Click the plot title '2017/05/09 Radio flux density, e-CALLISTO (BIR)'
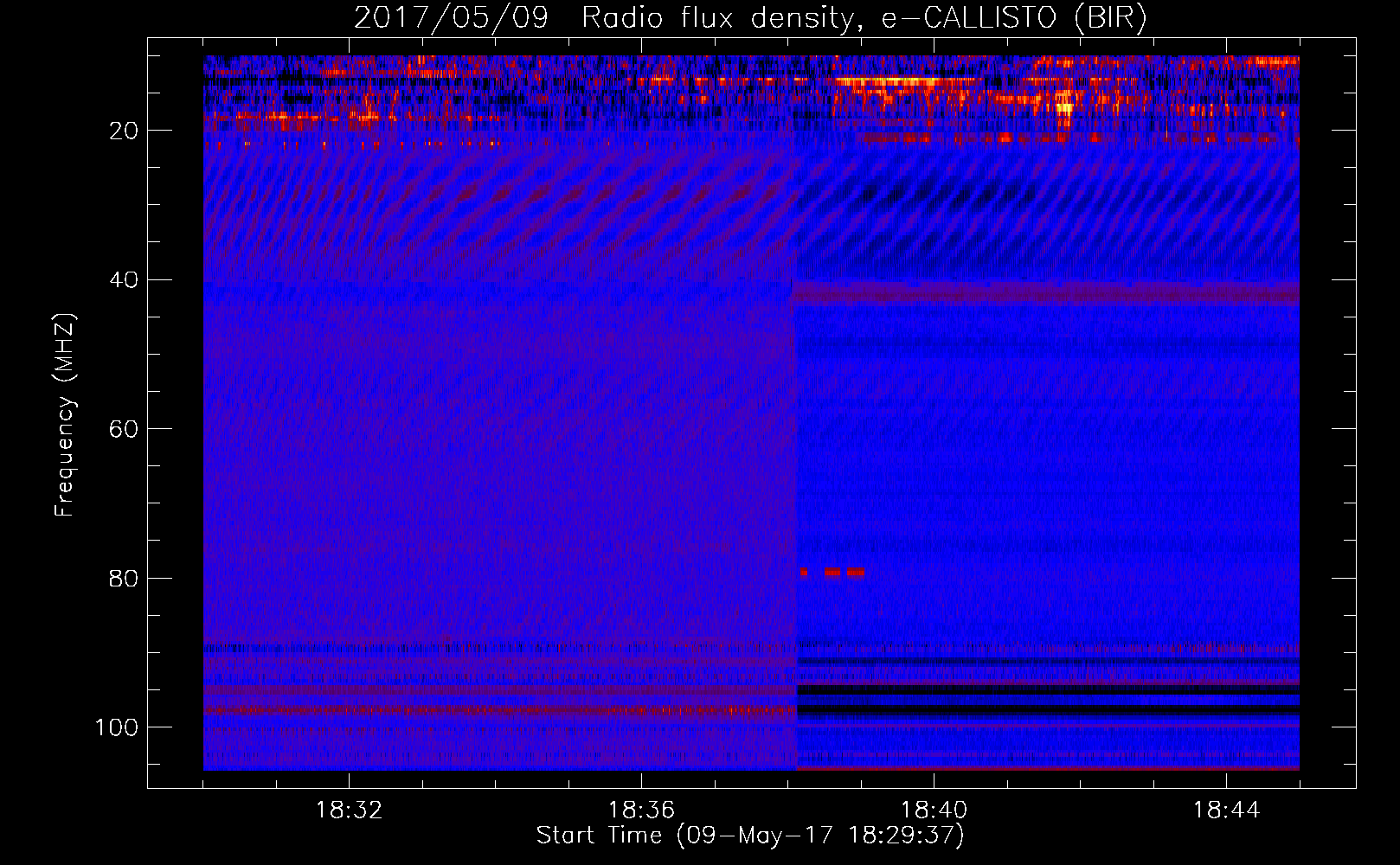This screenshot has height=865, width=1400. point(750,18)
